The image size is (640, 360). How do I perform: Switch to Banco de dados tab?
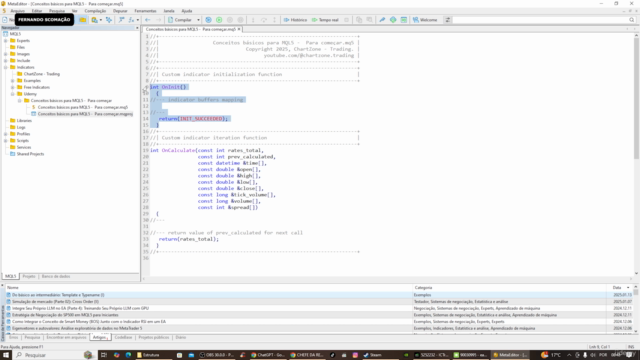tap(56, 276)
